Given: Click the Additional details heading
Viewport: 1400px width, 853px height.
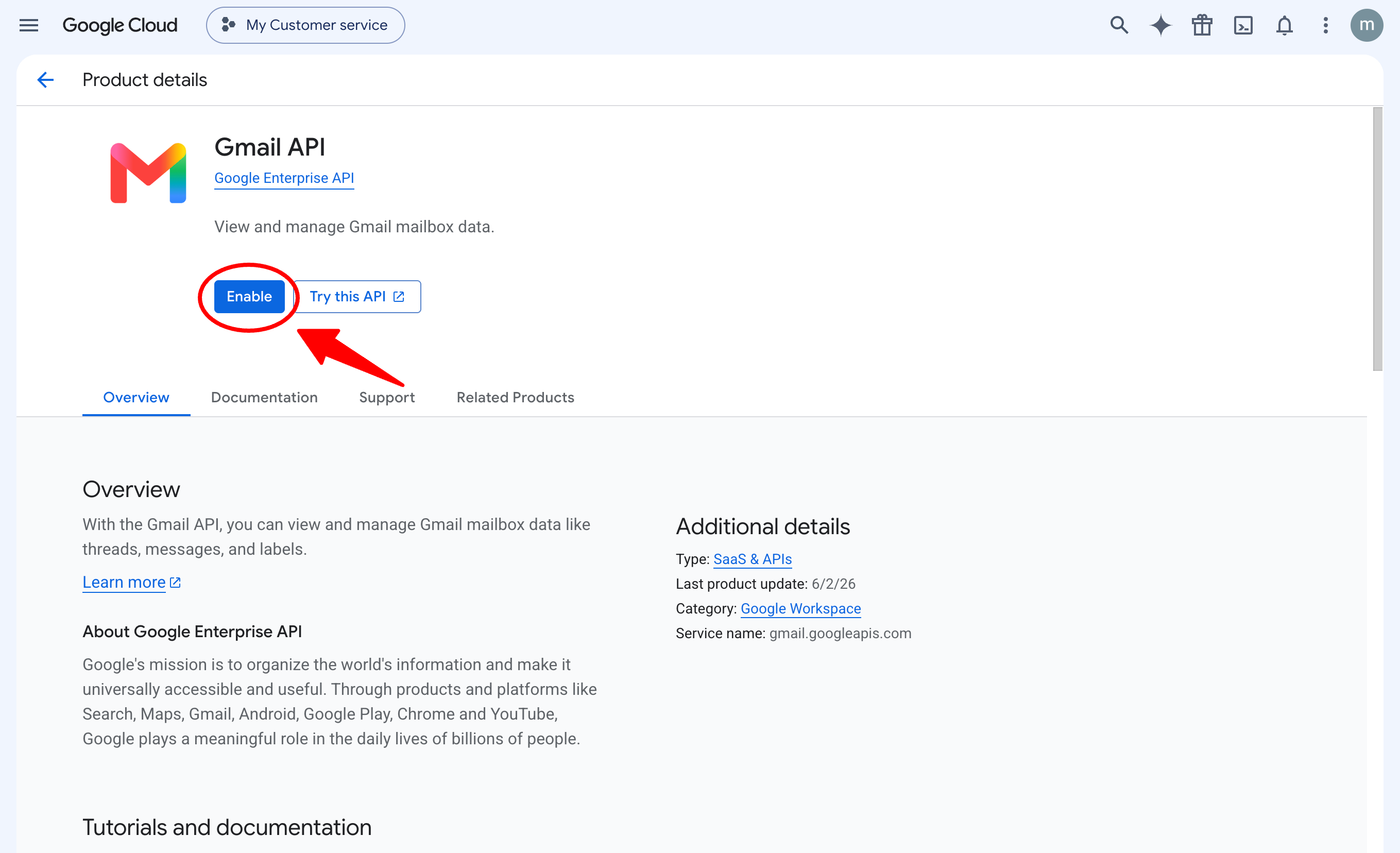Looking at the screenshot, I should pos(762,526).
